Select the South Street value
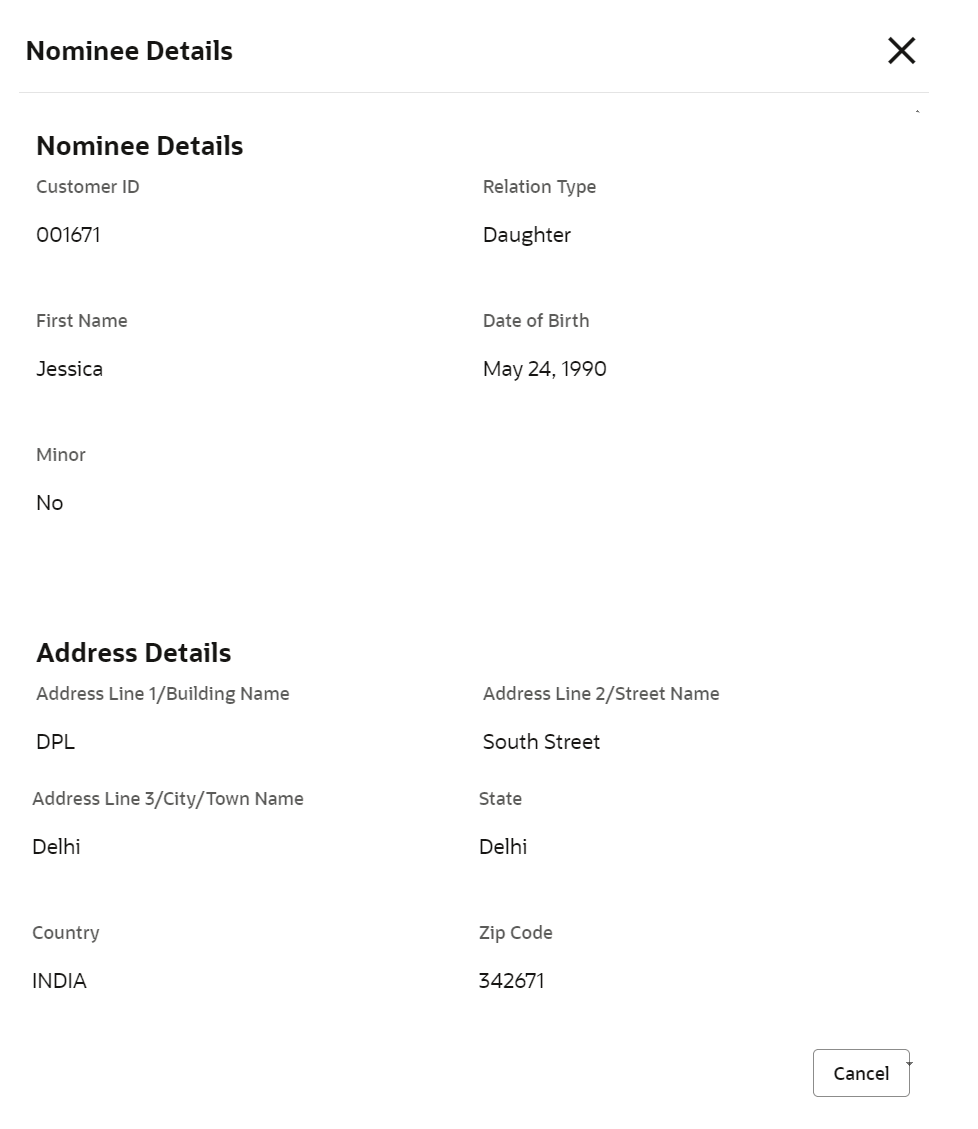 click(541, 742)
